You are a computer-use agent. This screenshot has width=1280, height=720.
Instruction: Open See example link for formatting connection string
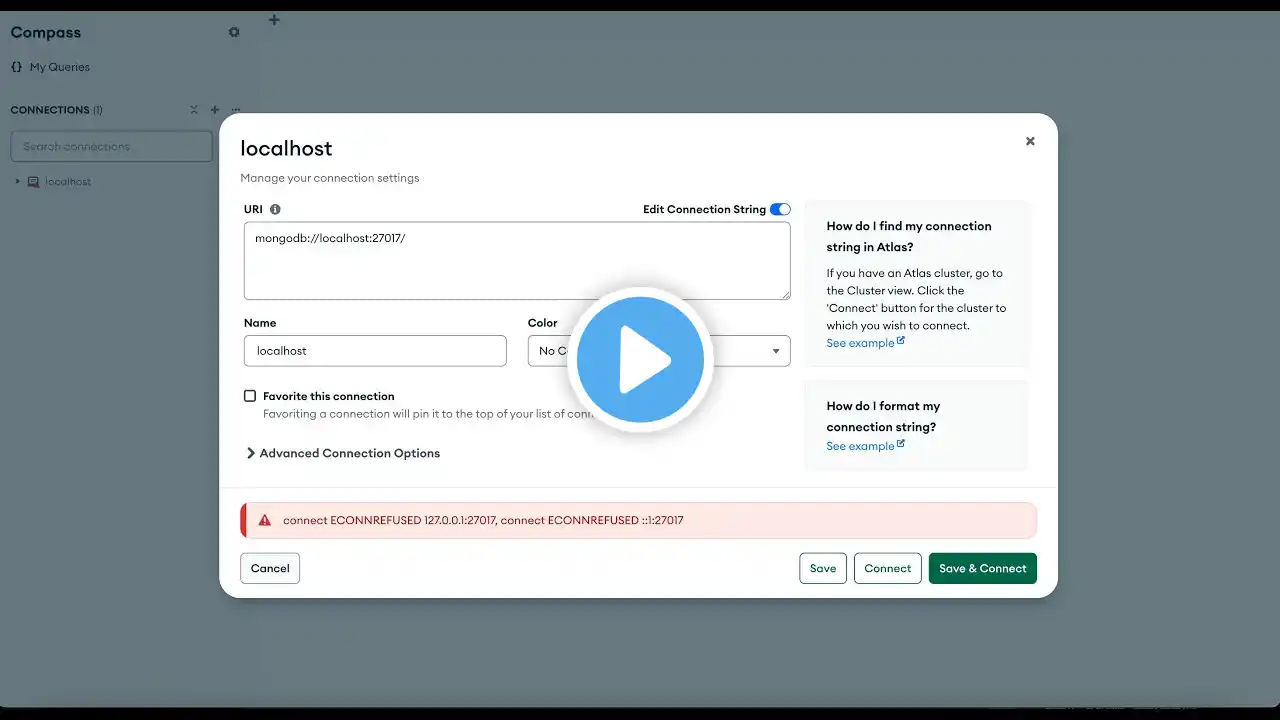tap(865, 446)
